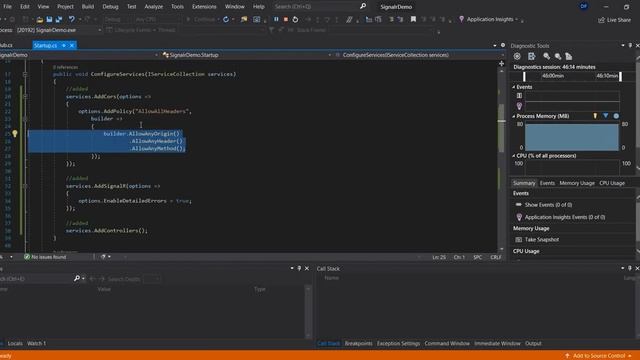Viewport: 640px width, 360px height.
Task: Switch to Watch 1 tab
Action: click(36, 343)
